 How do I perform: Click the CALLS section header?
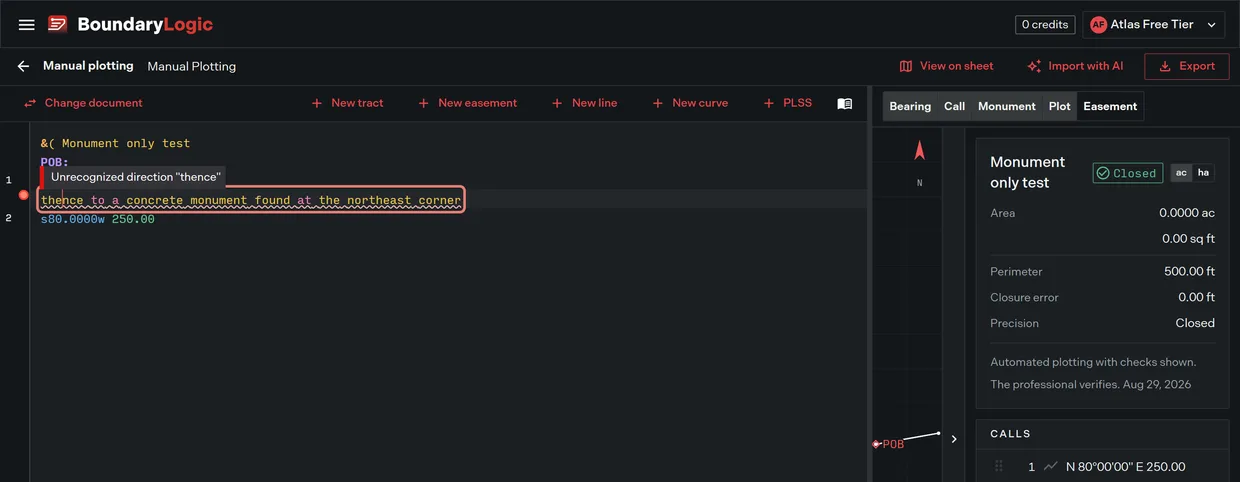pyautogui.click(x=1010, y=434)
